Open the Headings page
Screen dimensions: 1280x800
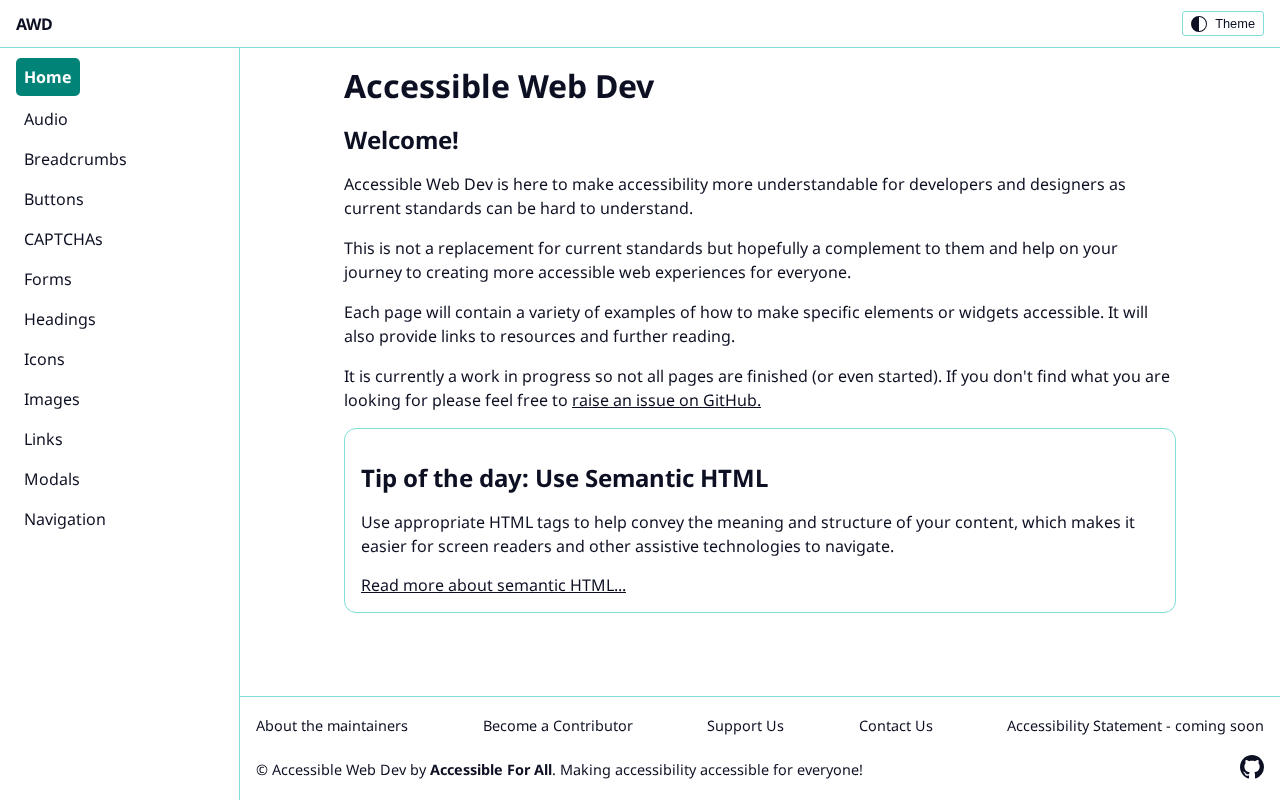pos(60,319)
